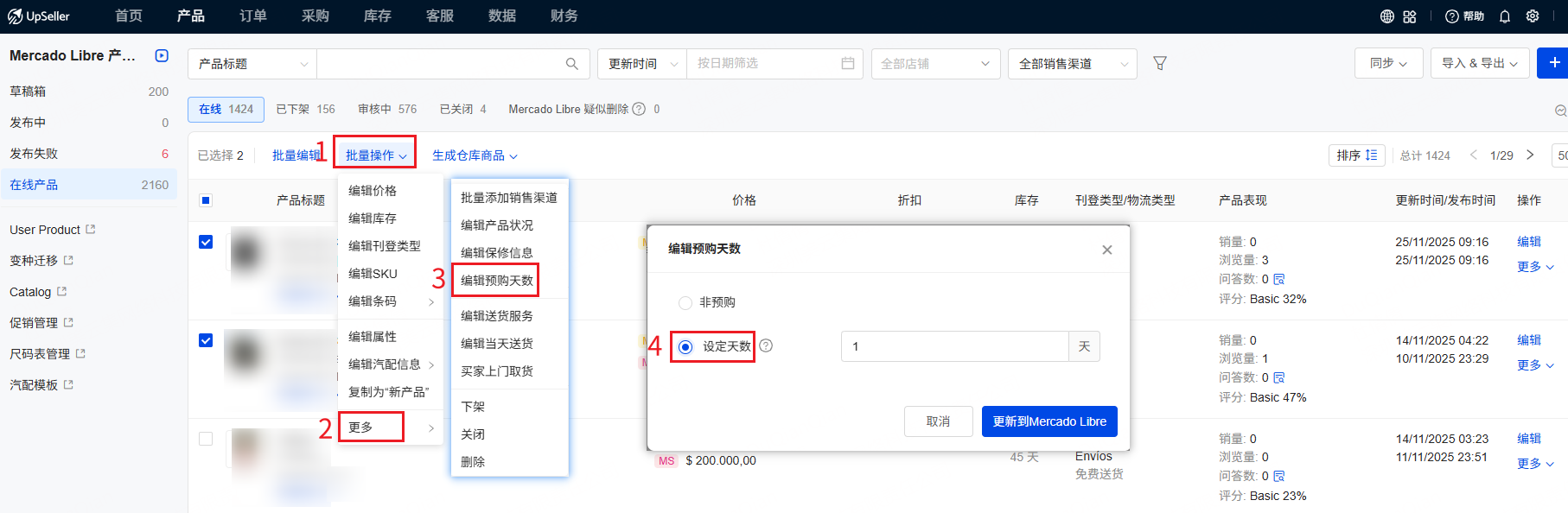This screenshot has height=513, width=1568.
Task: Open settings gear in top bar
Action: (1533, 16)
